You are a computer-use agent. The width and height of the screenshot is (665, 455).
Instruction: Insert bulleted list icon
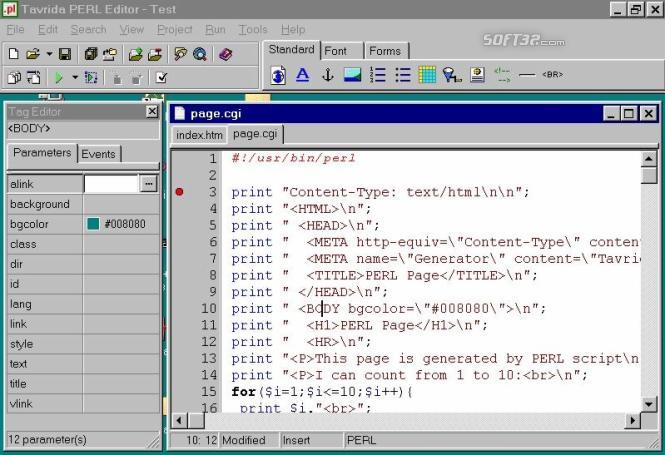pyautogui.click(x=402, y=75)
